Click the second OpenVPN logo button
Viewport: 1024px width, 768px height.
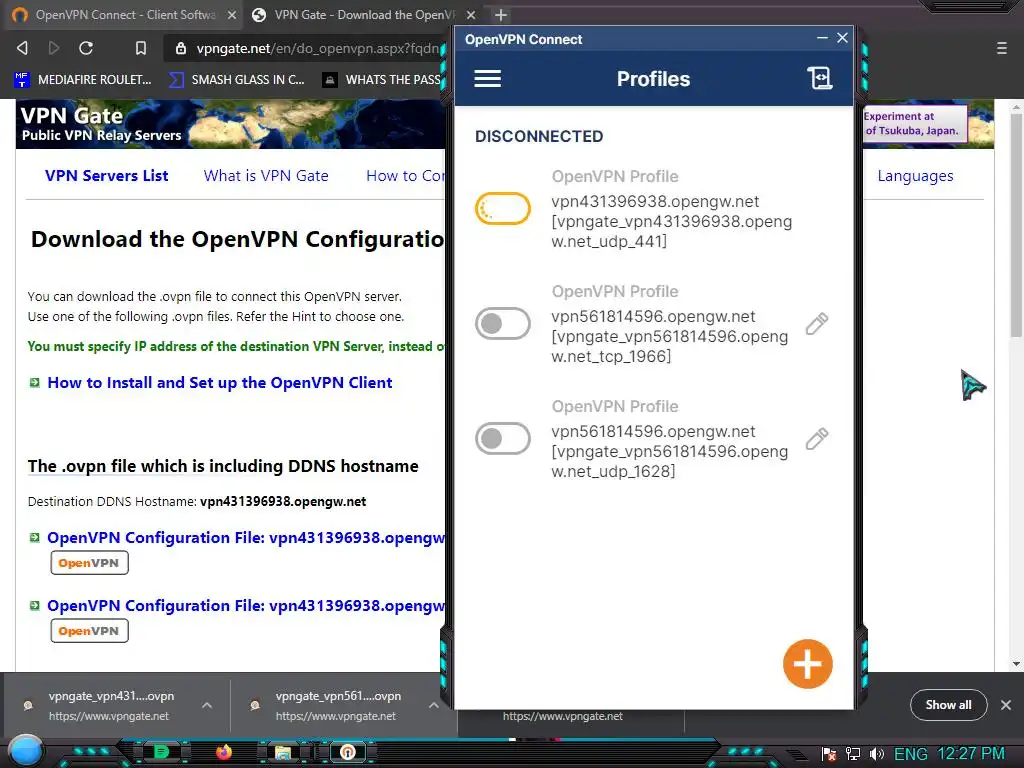click(x=89, y=631)
